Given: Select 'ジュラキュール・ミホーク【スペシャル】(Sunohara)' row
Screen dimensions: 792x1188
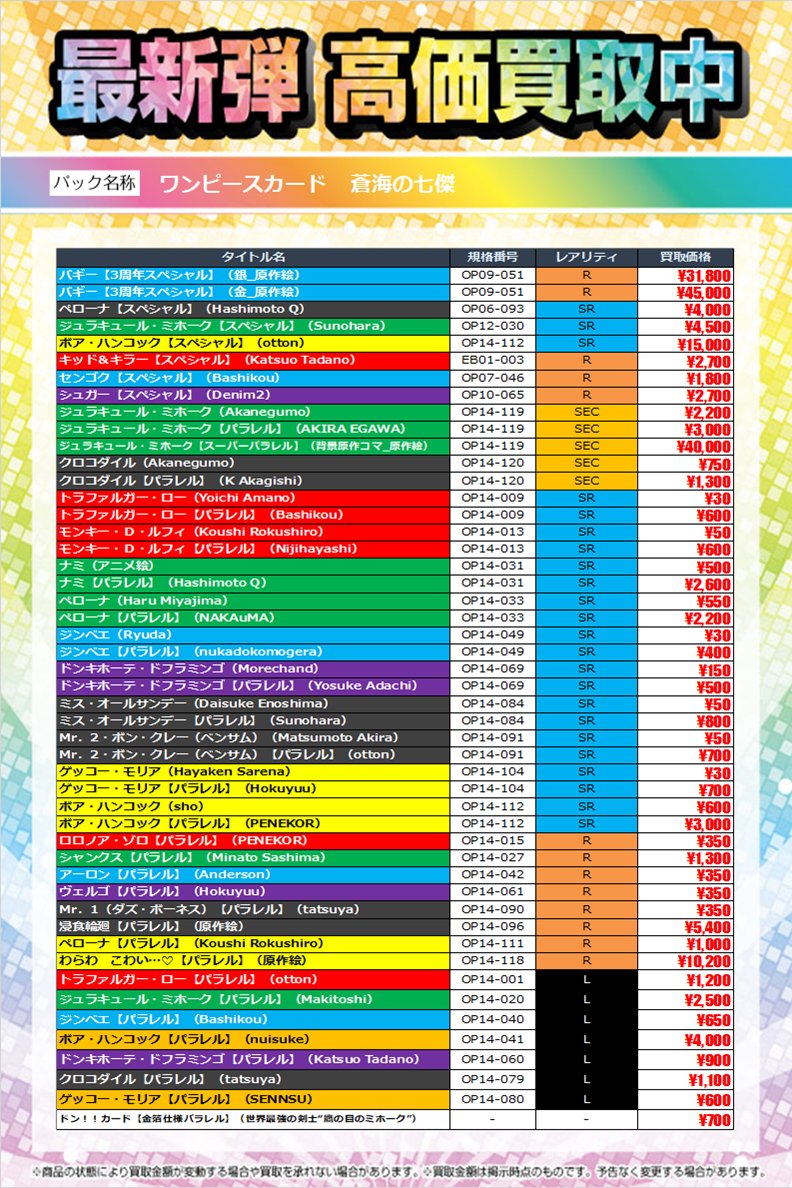Looking at the screenshot, I should coord(395,326).
